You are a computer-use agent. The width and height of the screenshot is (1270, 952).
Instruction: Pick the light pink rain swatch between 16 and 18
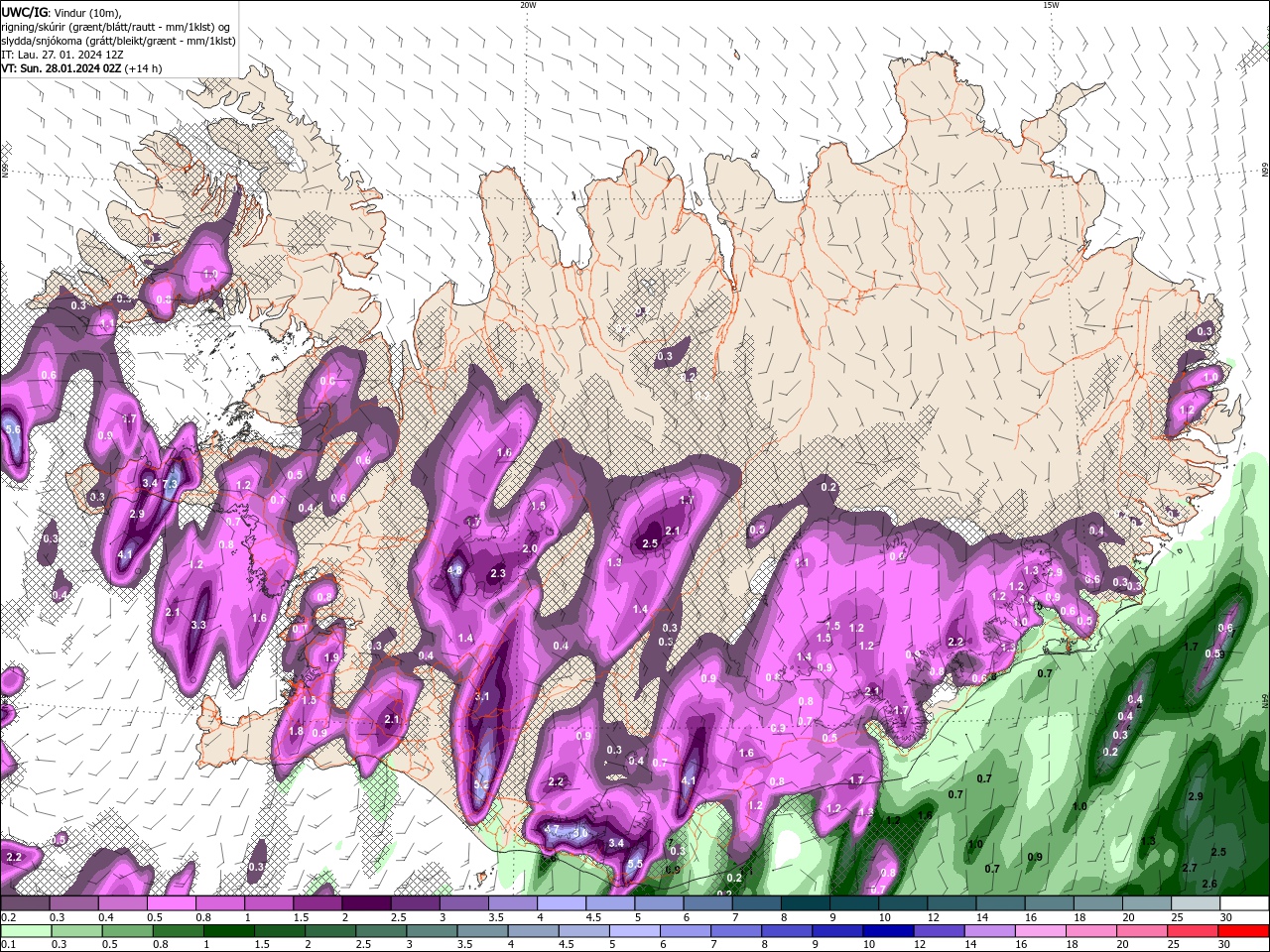(1039, 931)
